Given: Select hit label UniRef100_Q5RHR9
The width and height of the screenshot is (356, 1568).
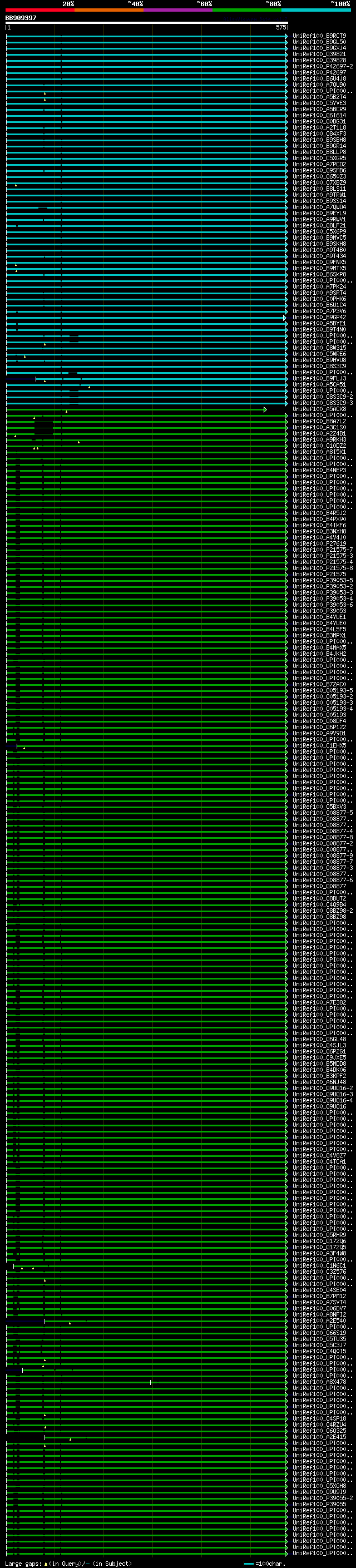Looking at the screenshot, I should click(319, 1235).
